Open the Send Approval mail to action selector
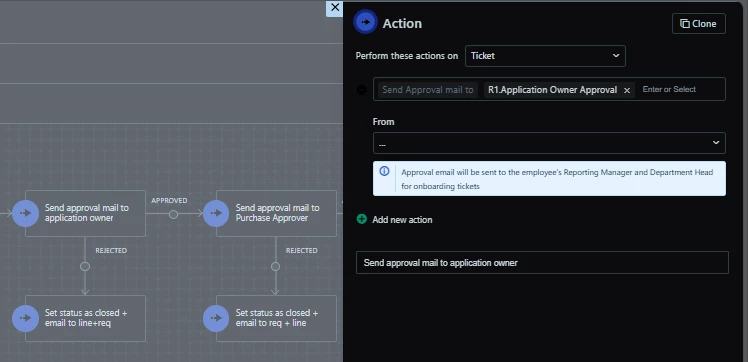This screenshot has width=748, height=362. click(x=427, y=90)
